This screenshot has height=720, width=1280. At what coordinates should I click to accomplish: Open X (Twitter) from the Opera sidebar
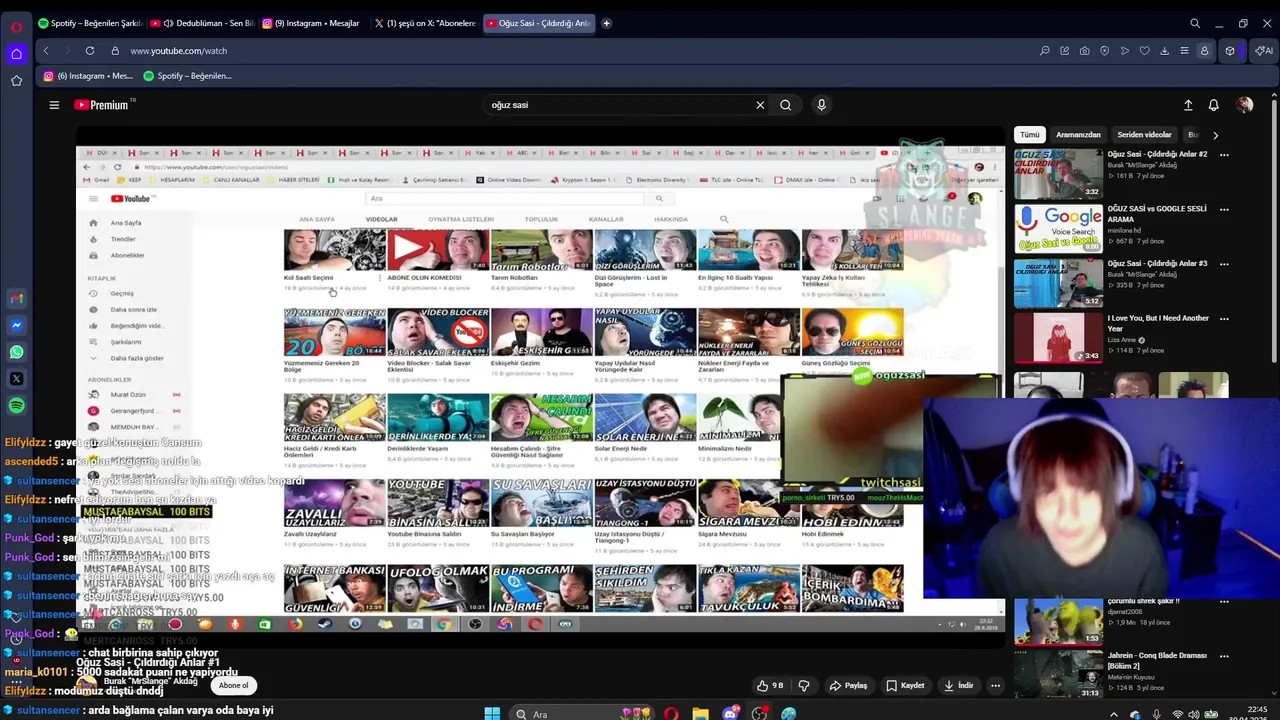pos(16,379)
